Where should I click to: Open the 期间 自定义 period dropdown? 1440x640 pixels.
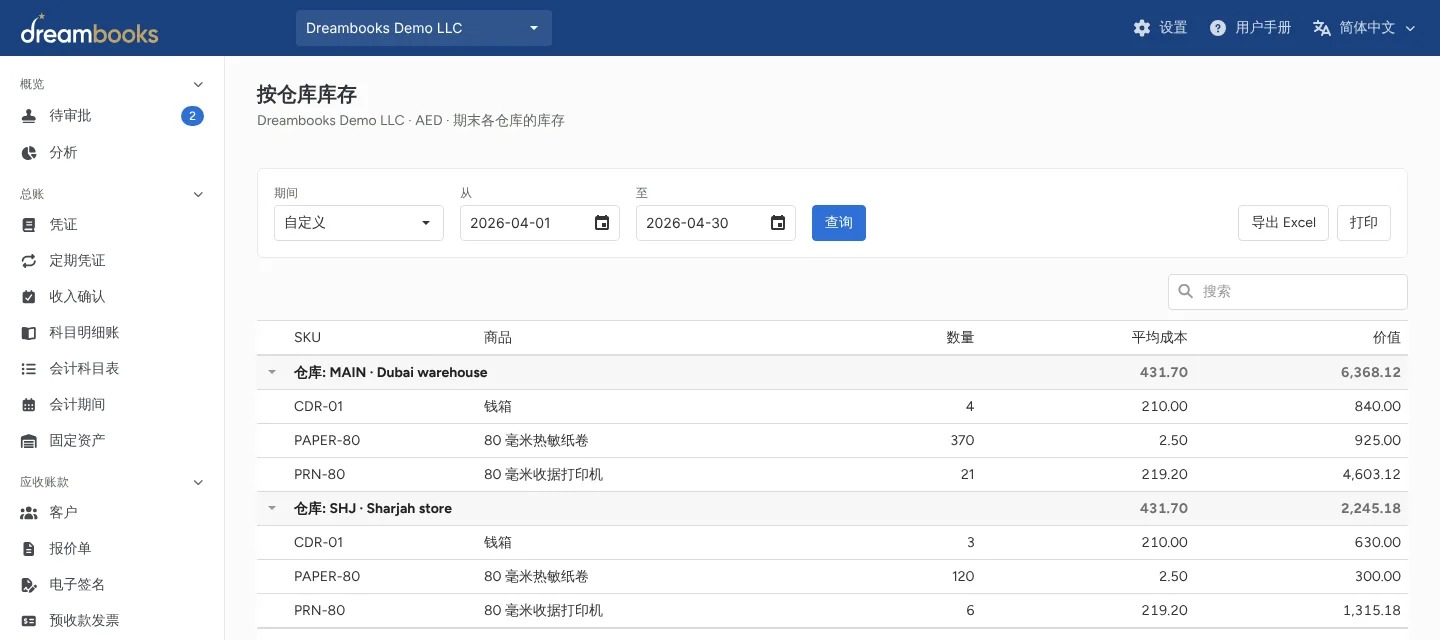(x=359, y=223)
